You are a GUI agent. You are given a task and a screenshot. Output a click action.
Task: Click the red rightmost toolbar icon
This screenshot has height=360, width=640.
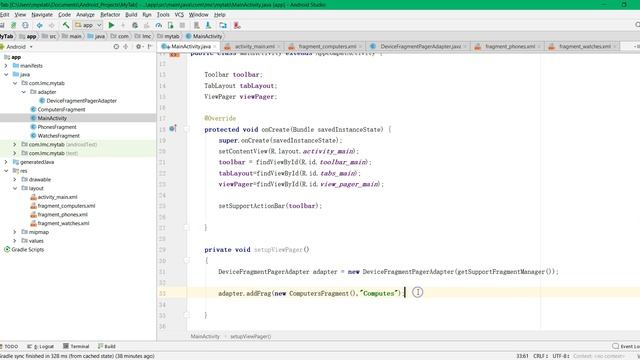(237, 25)
